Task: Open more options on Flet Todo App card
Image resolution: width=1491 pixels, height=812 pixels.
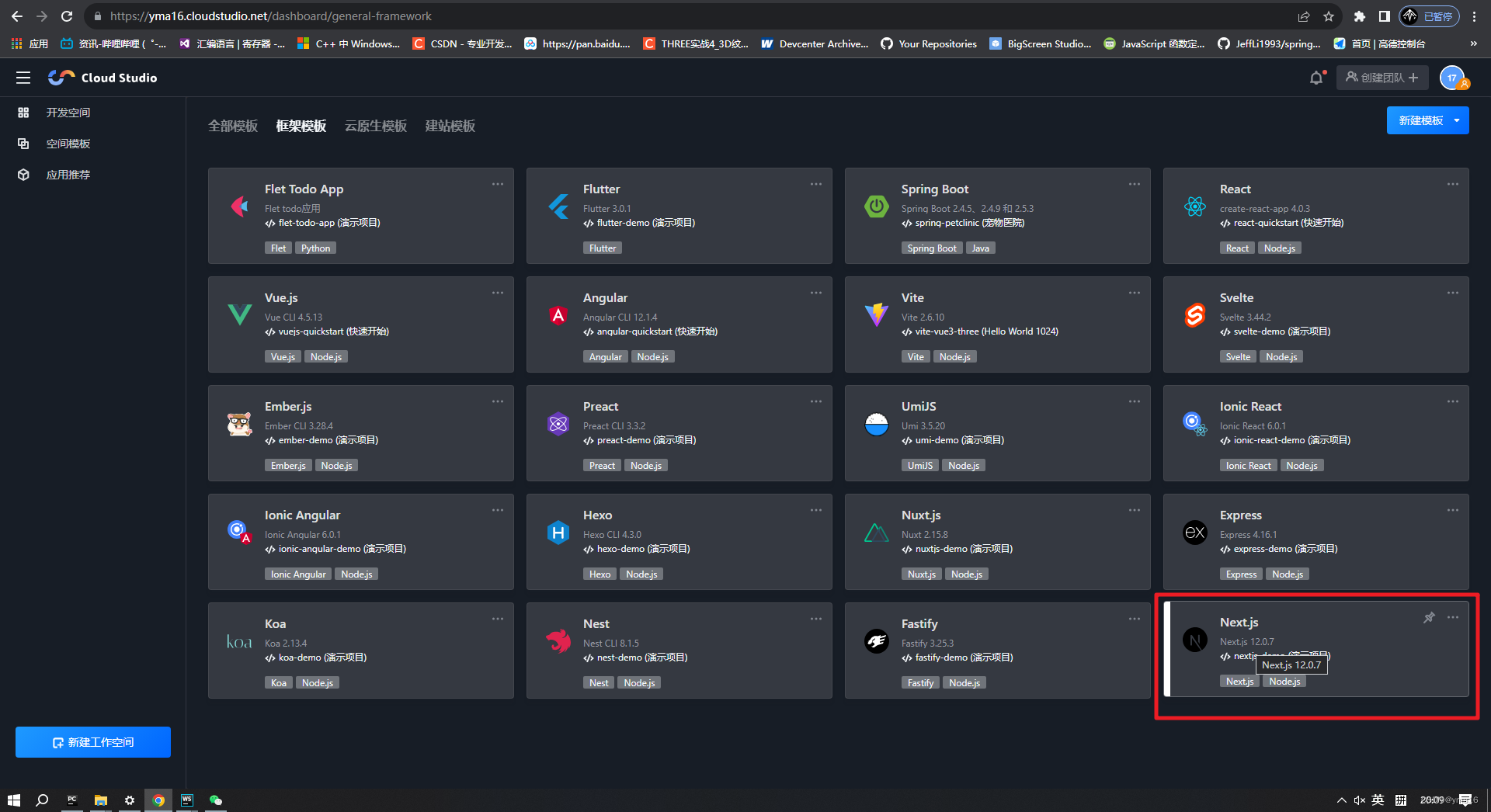Action: 498,184
